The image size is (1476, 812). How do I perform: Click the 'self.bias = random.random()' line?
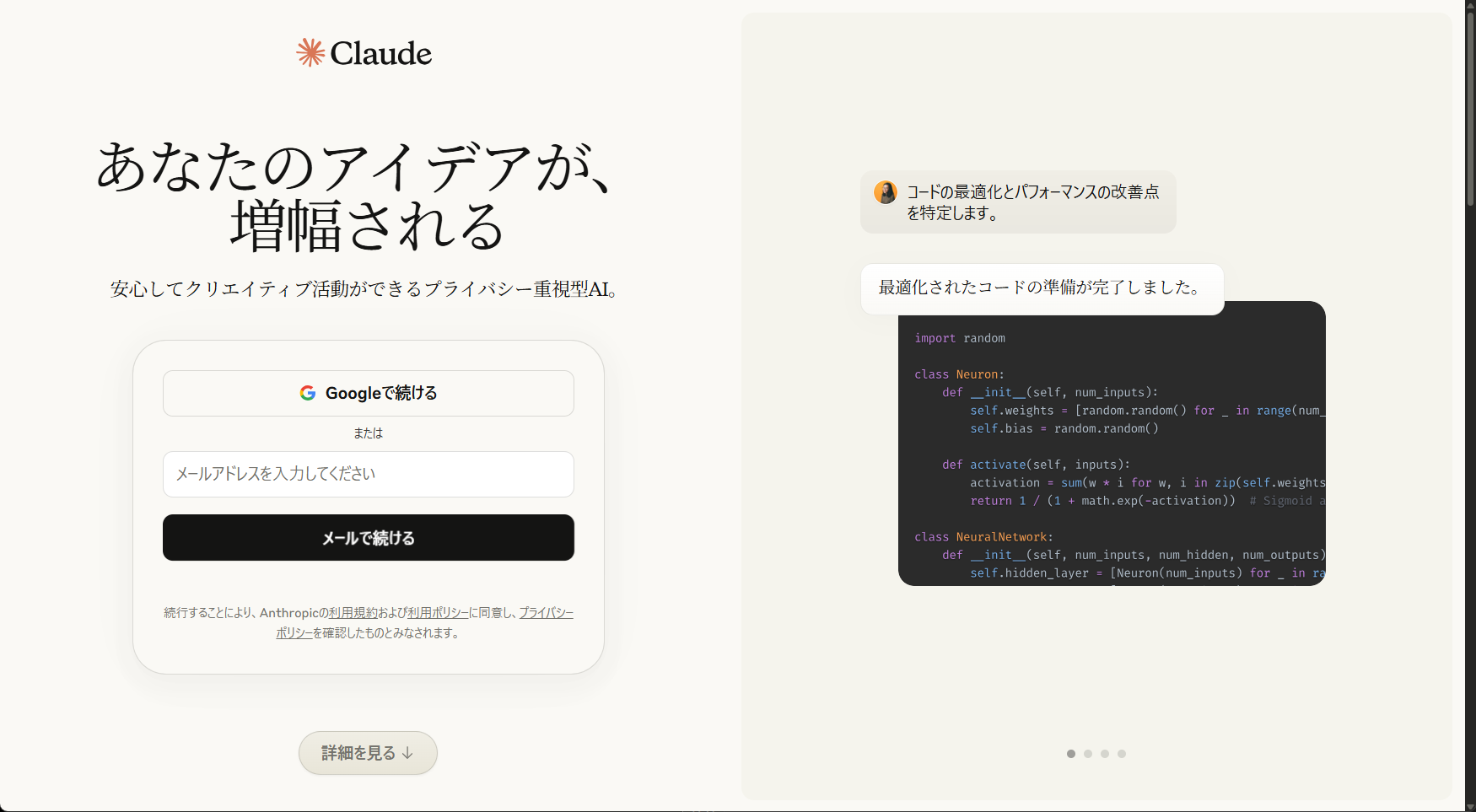pos(1064,428)
